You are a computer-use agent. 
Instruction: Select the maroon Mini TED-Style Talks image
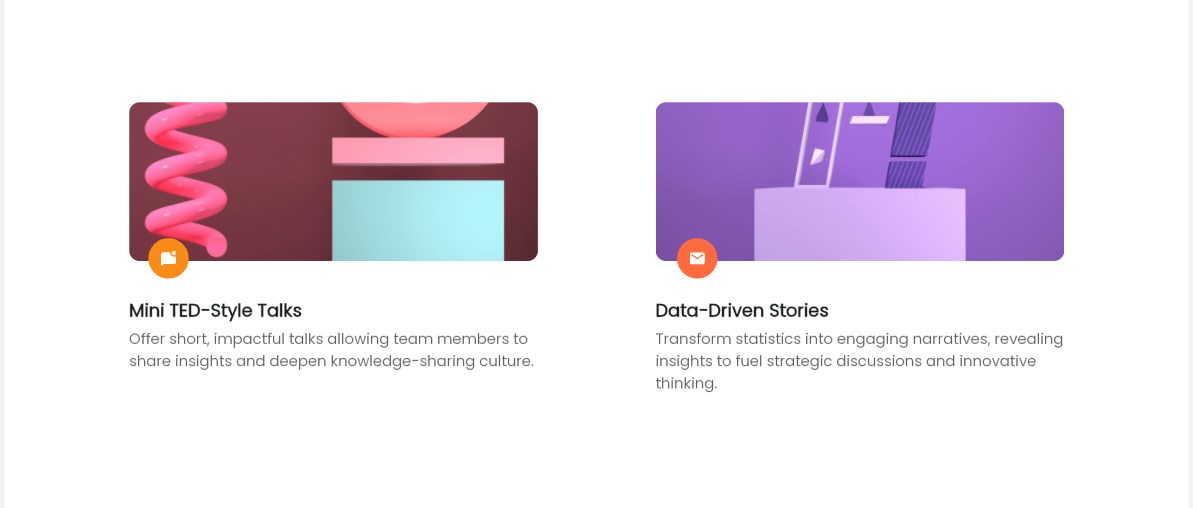tap(333, 181)
